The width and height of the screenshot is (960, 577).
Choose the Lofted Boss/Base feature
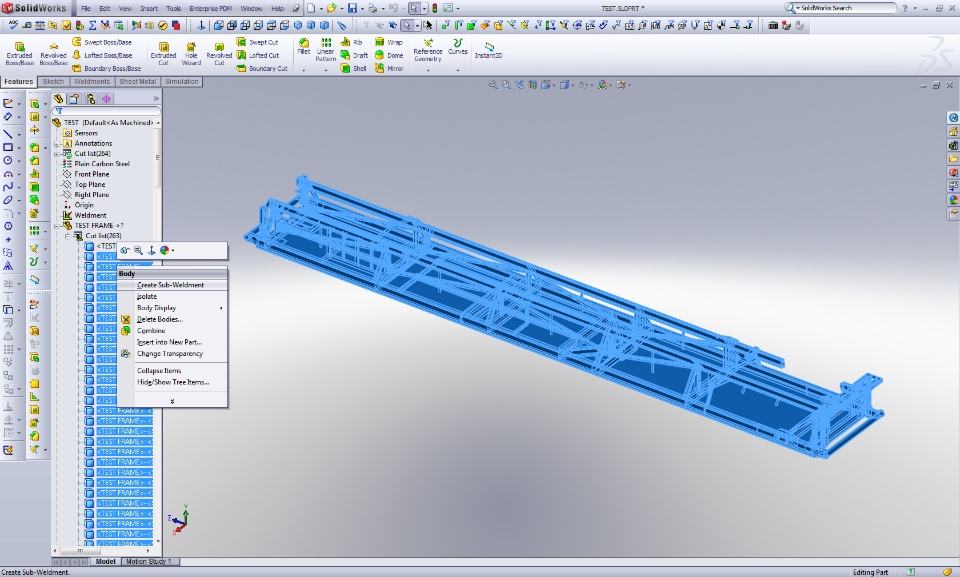pos(102,55)
